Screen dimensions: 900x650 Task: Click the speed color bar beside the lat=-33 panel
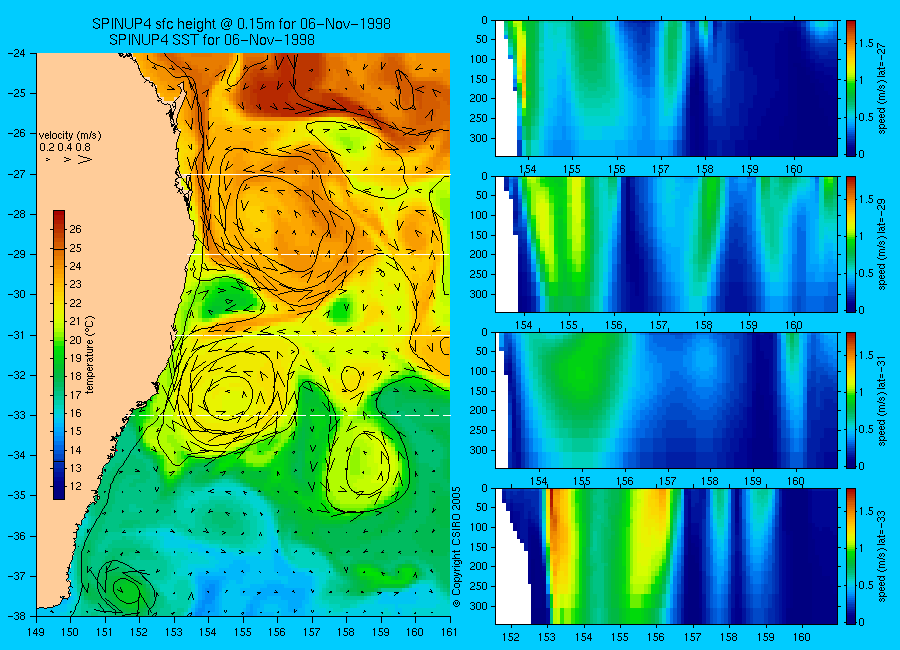(x=850, y=556)
